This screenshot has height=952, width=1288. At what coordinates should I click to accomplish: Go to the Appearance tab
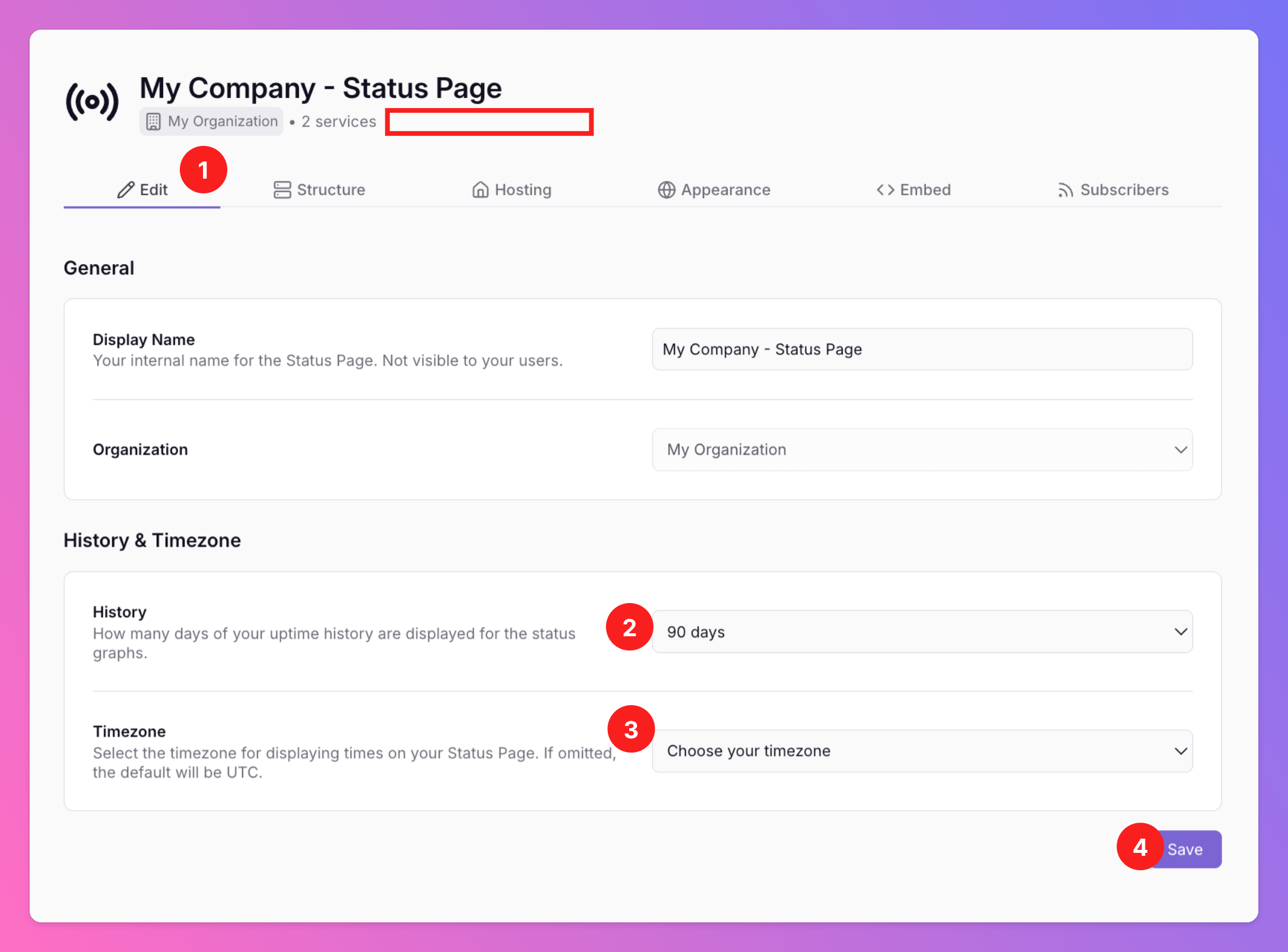click(725, 190)
